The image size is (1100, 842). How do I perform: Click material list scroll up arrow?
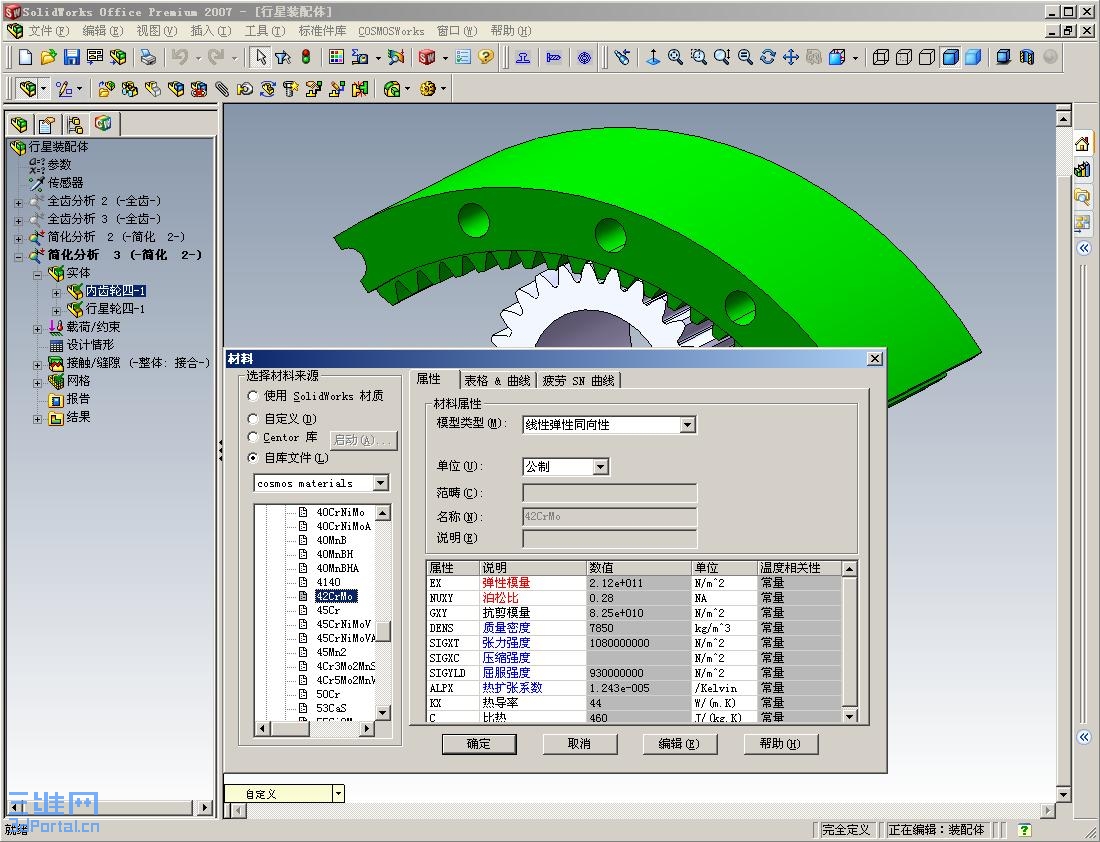point(383,513)
